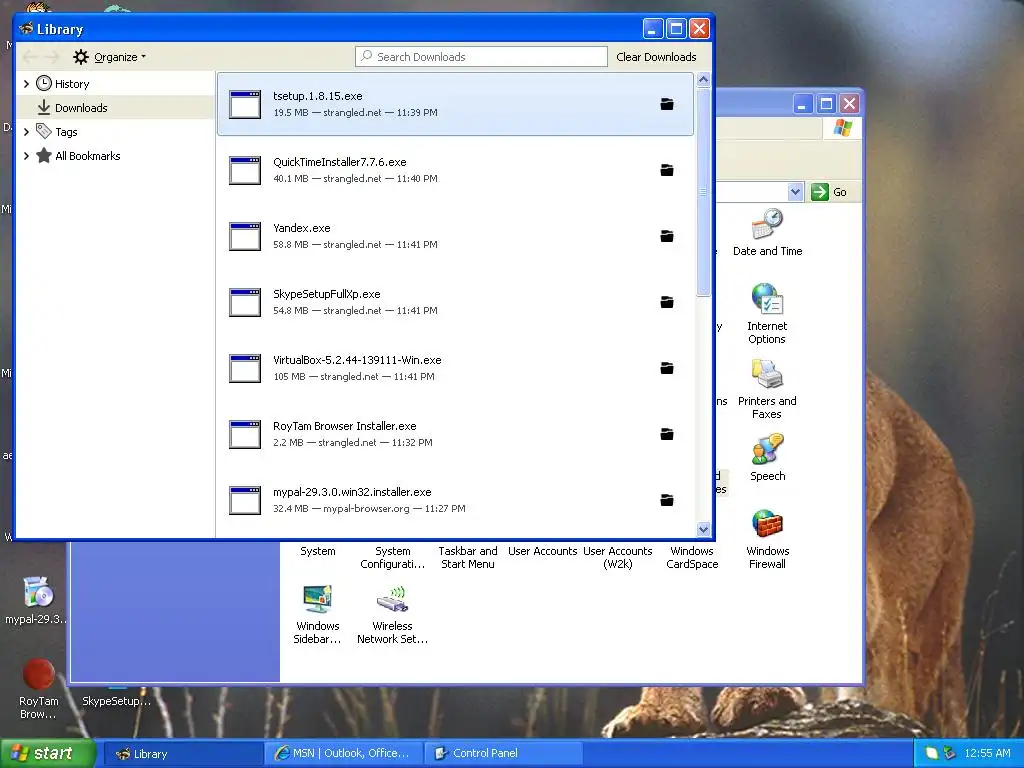Select Downloads in the Library sidebar

pos(81,108)
